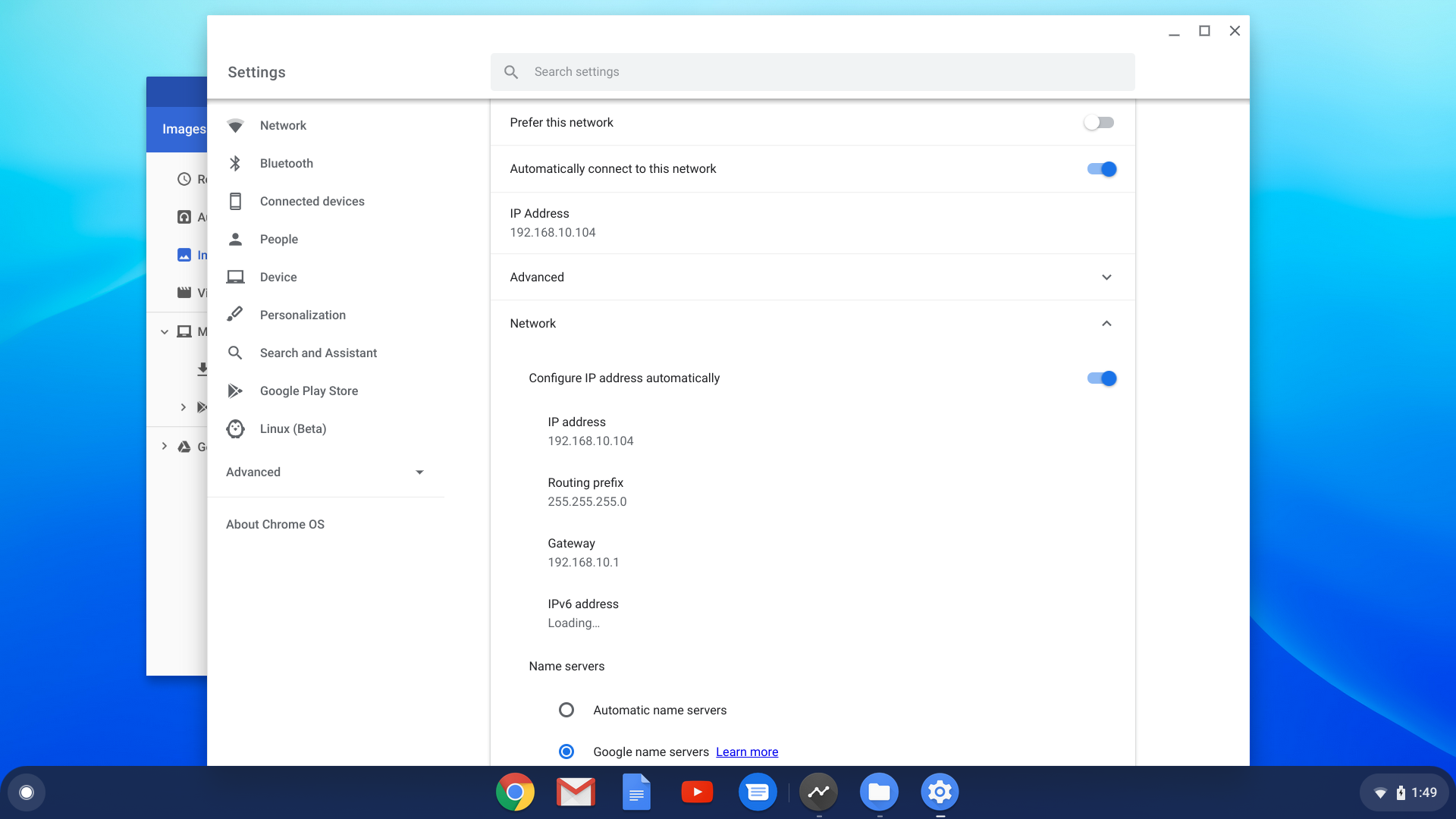Open YouTube app from taskbar

(697, 792)
